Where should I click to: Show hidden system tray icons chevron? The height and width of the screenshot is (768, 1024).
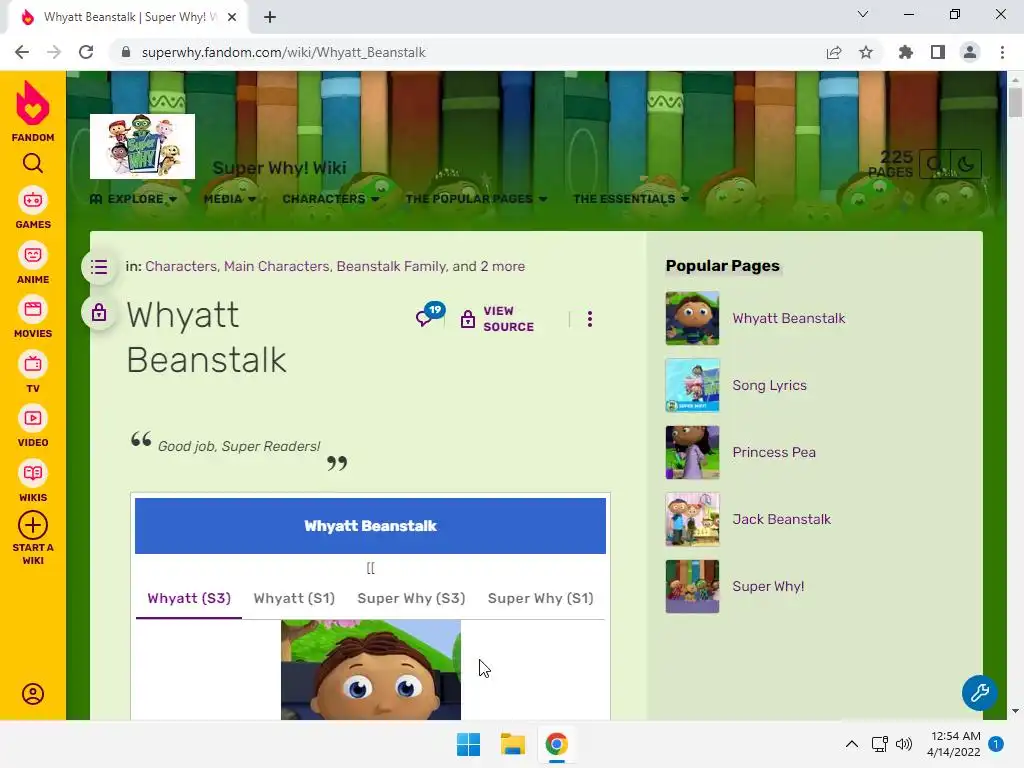(852, 744)
